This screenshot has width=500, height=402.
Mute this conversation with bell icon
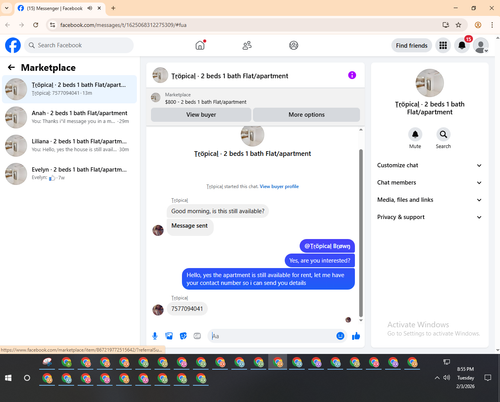tap(415, 134)
